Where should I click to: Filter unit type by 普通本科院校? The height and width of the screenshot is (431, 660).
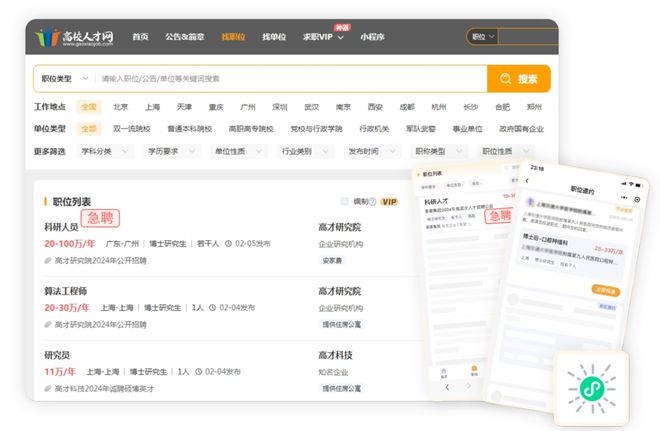click(x=190, y=129)
